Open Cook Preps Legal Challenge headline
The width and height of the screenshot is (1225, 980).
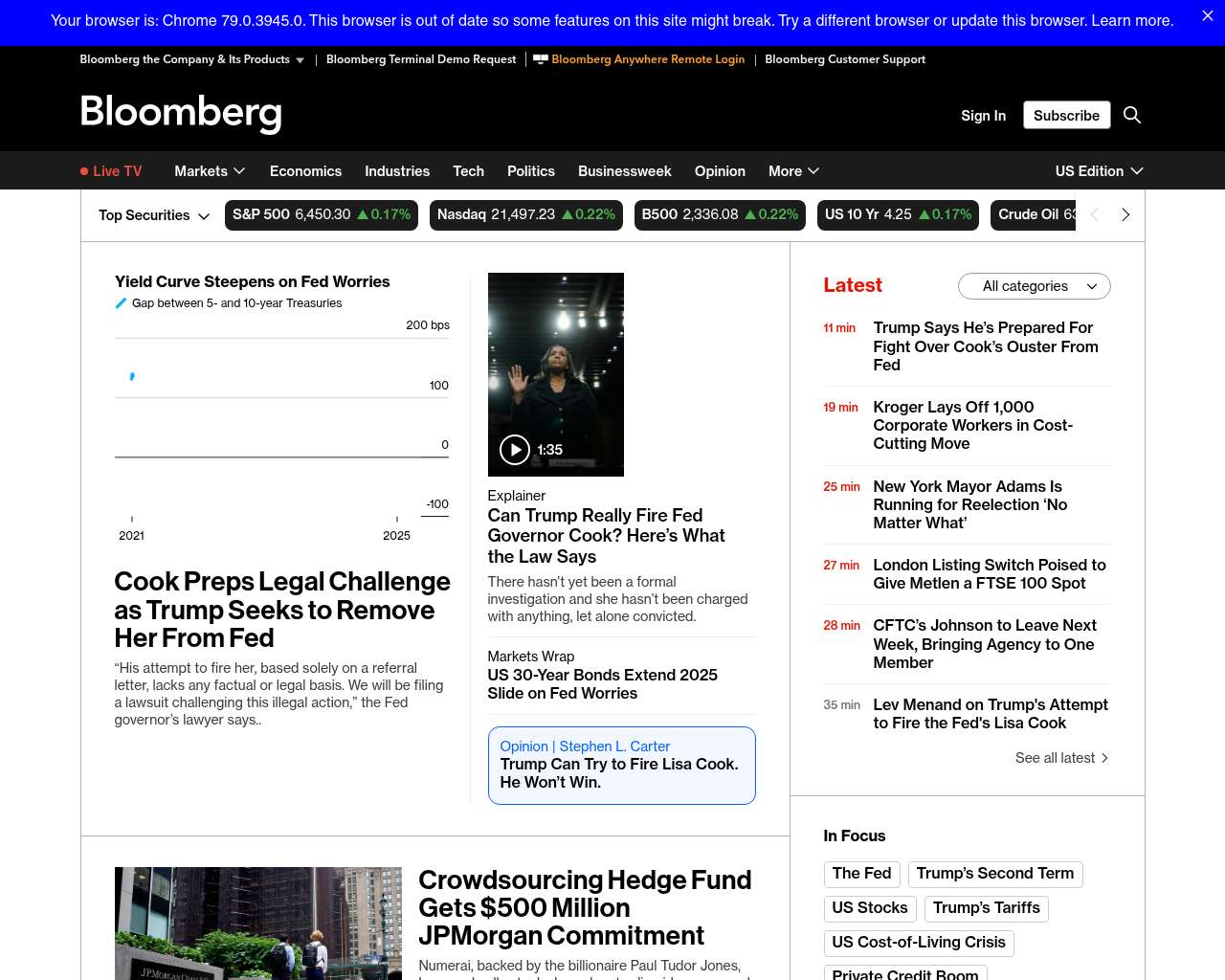click(282, 610)
